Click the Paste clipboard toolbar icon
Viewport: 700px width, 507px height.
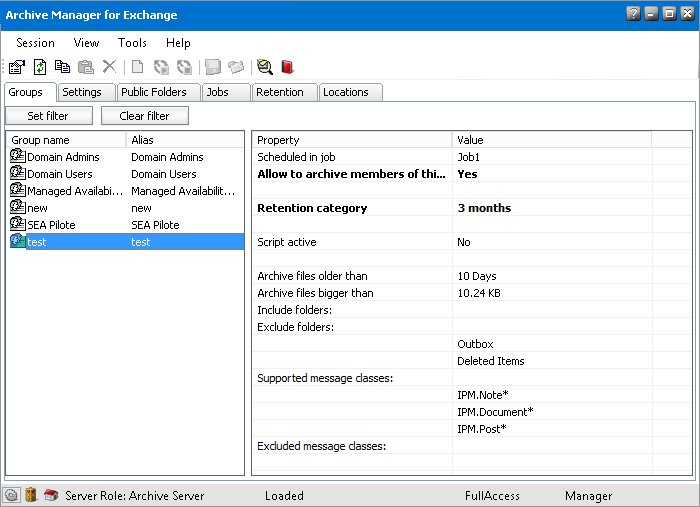86,67
